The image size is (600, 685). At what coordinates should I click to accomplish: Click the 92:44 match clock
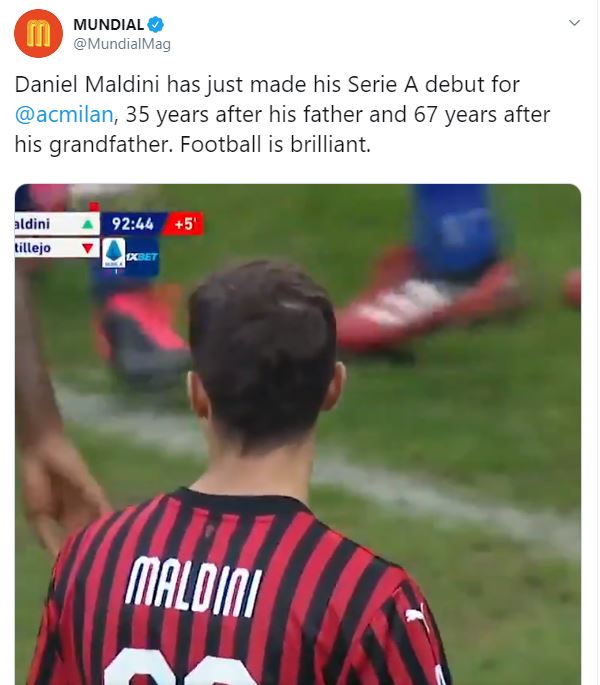click(x=132, y=224)
